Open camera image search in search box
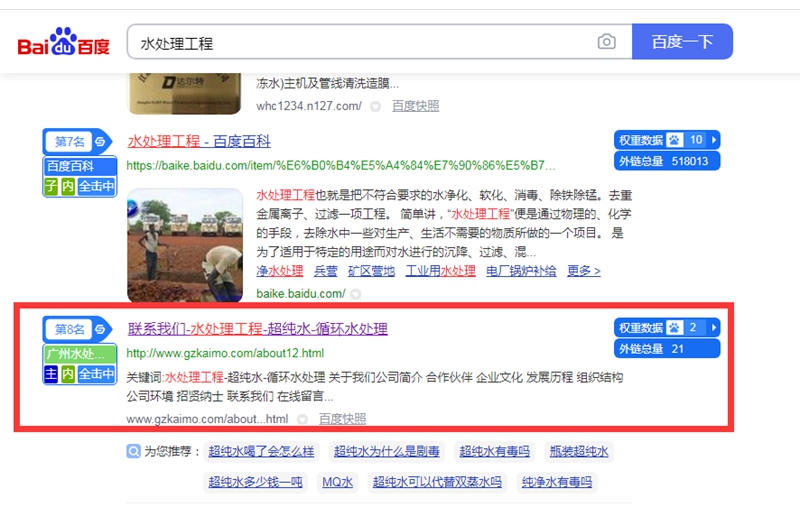800x507 pixels. [606, 42]
